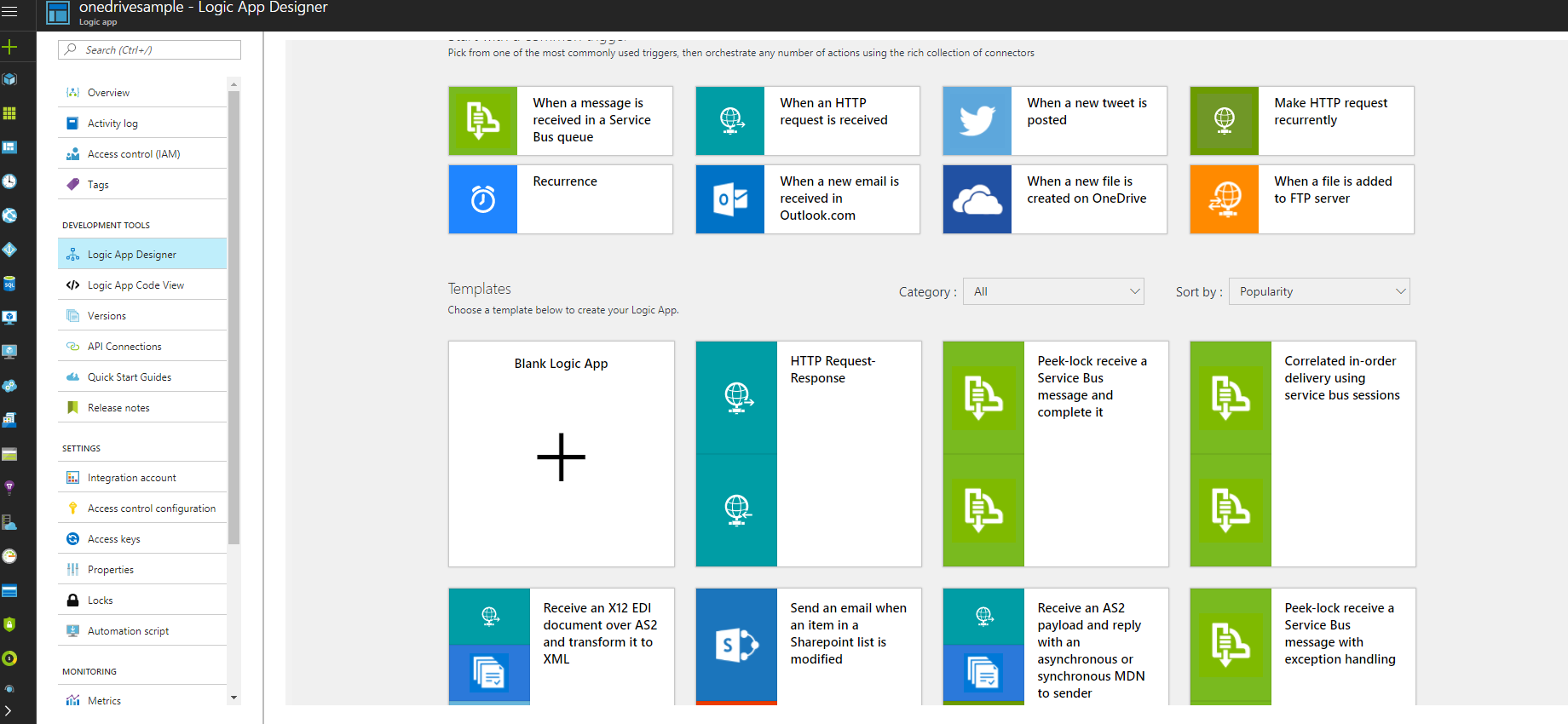Click the green Service Bus queue icon
1568x724 pixels.
pos(483,121)
